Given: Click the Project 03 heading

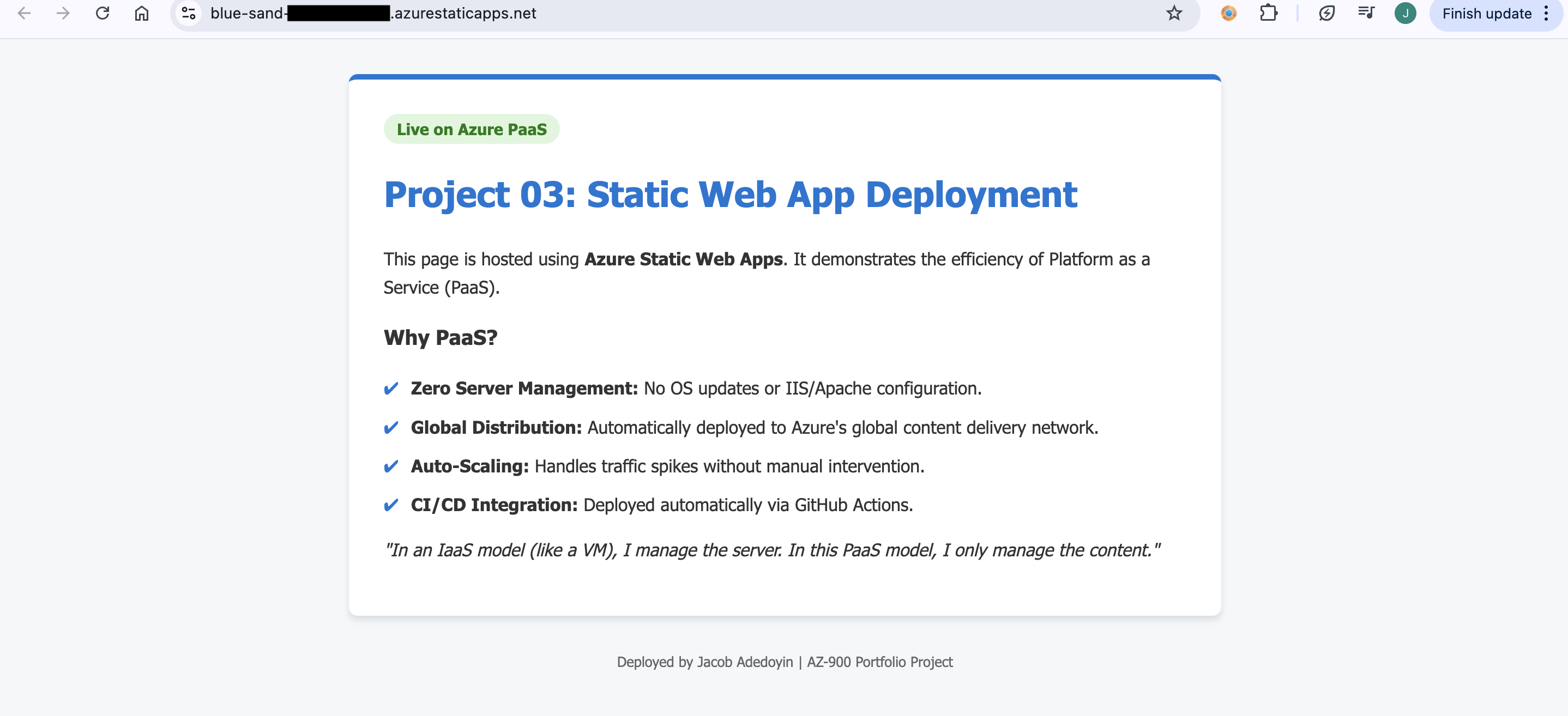Looking at the screenshot, I should pyautogui.click(x=731, y=195).
